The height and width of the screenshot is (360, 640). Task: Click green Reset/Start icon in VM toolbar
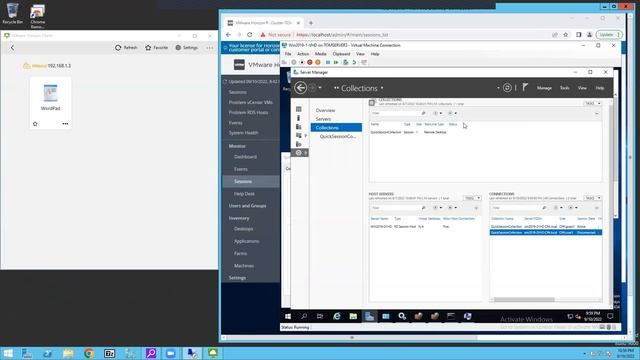coord(336,62)
